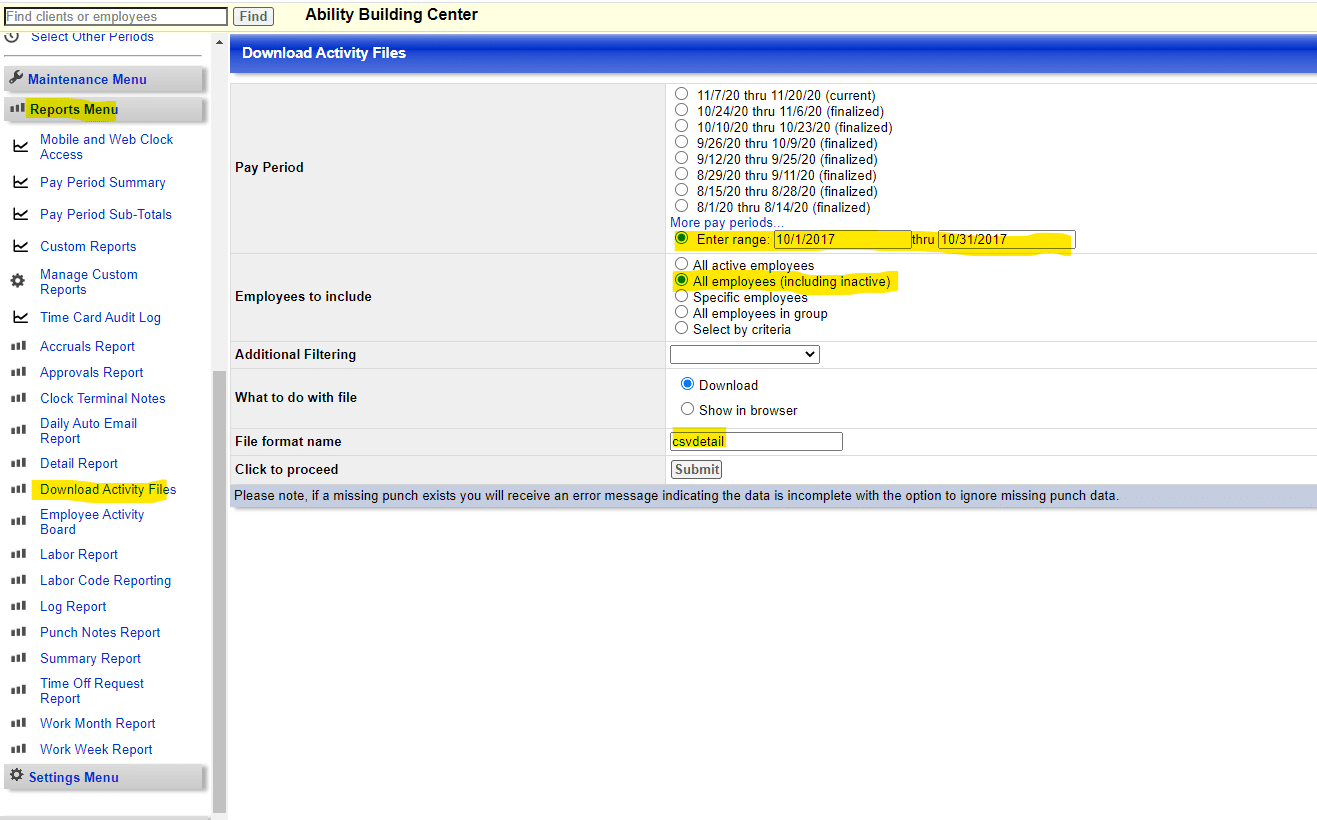
Task: Click the bar icon beside Time Off Request Report
Action: coord(18,690)
